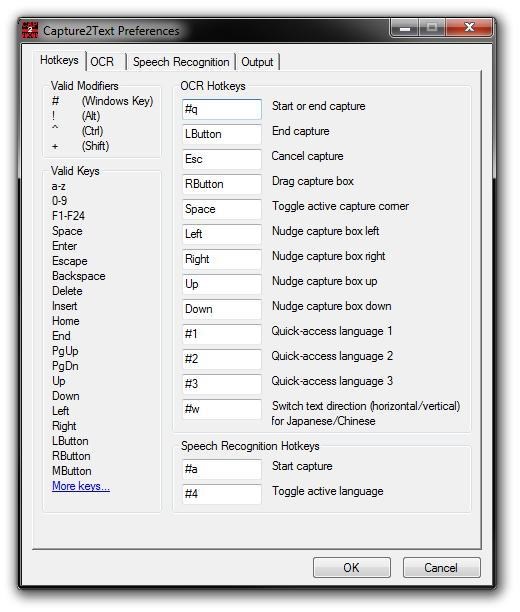The width and height of the screenshot is (520, 612).
Task: Click the Nudge capture box left field
Action: click(x=222, y=234)
